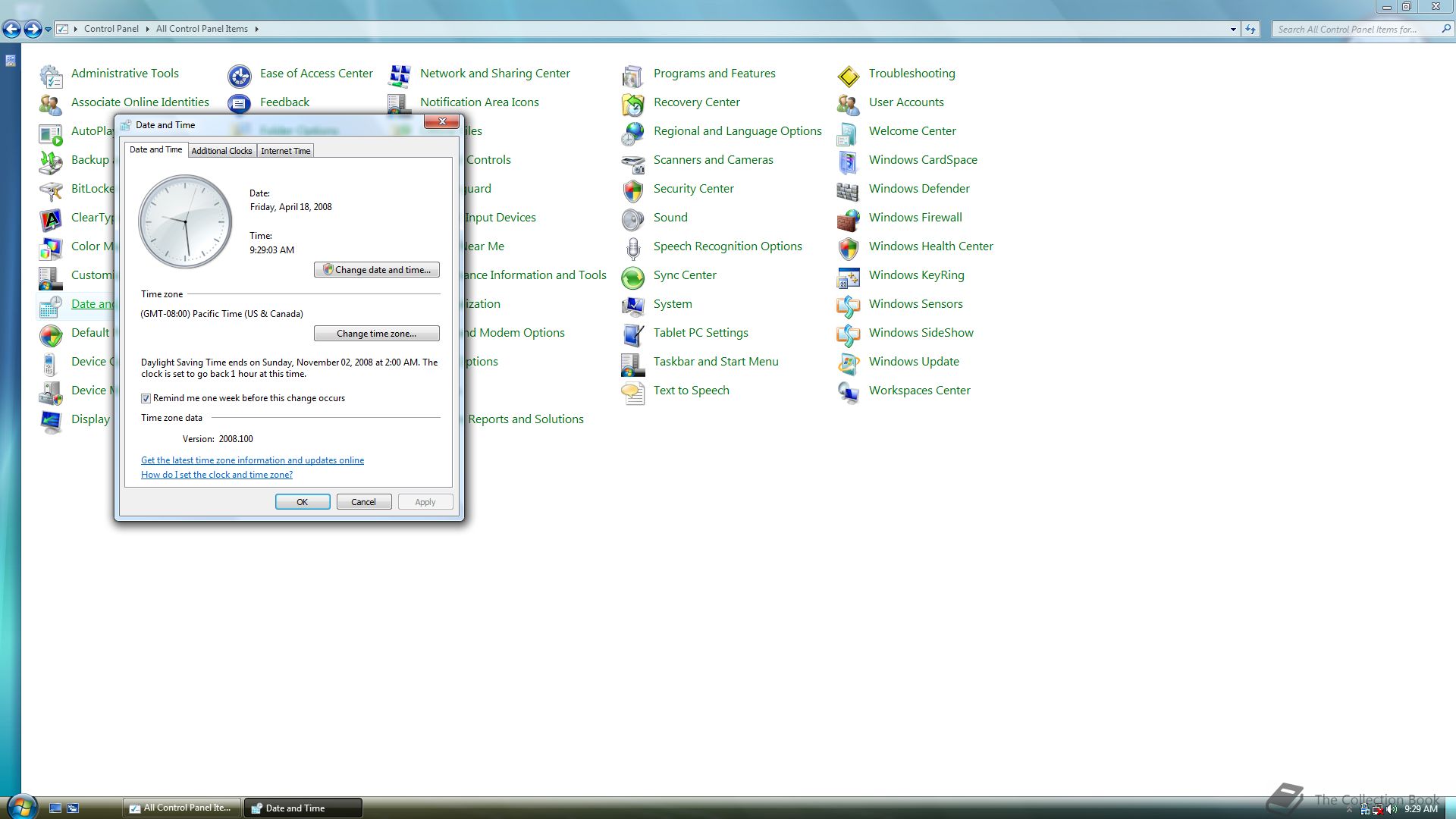
Task: Click the Windows Defender icon
Action: tap(849, 190)
